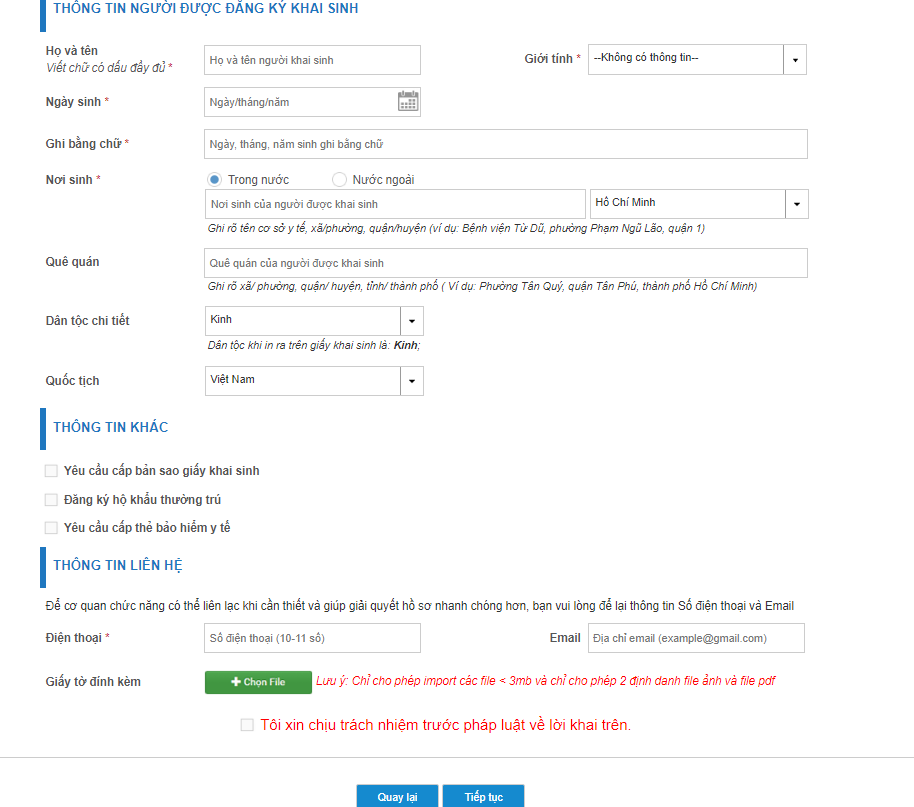Image resolution: width=914 pixels, height=807 pixels.
Task: Focus the Quê quán input field
Action: click(x=505, y=263)
